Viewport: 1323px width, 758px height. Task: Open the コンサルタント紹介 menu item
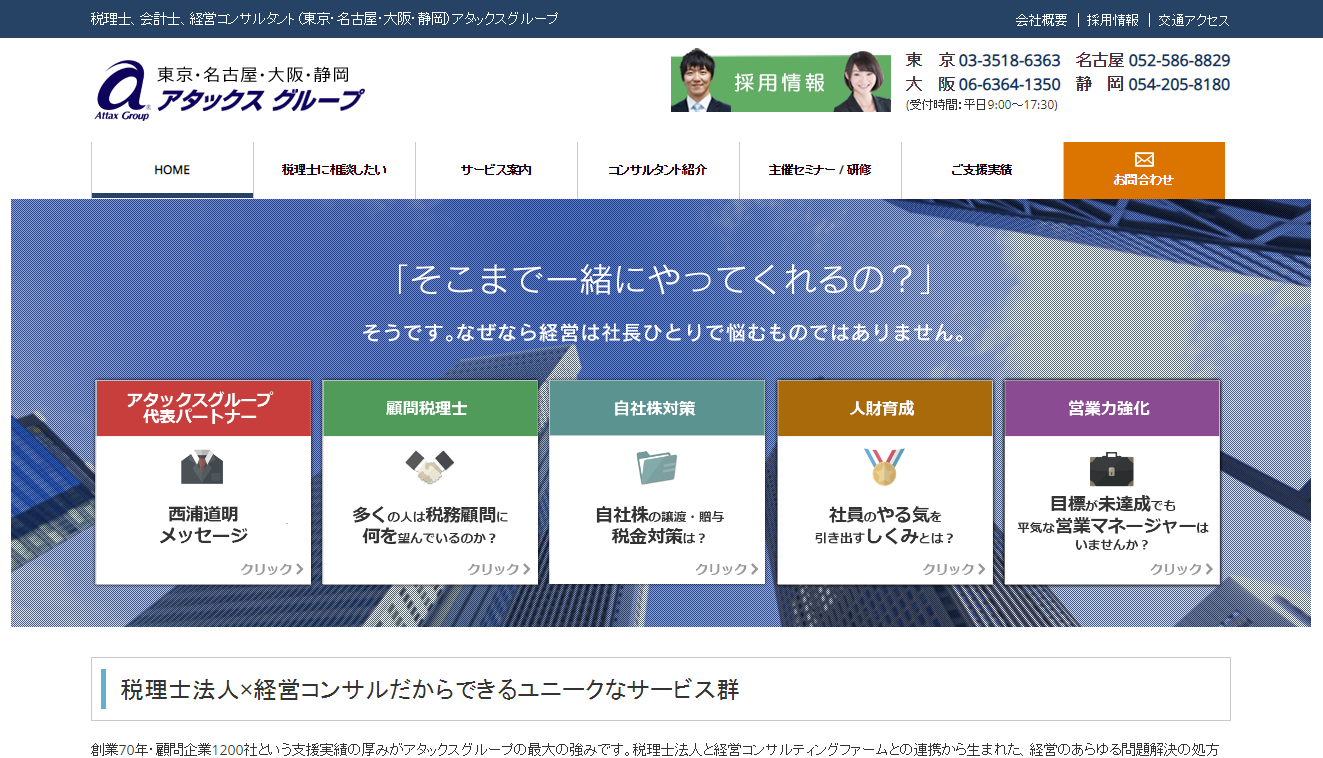tap(658, 170)
